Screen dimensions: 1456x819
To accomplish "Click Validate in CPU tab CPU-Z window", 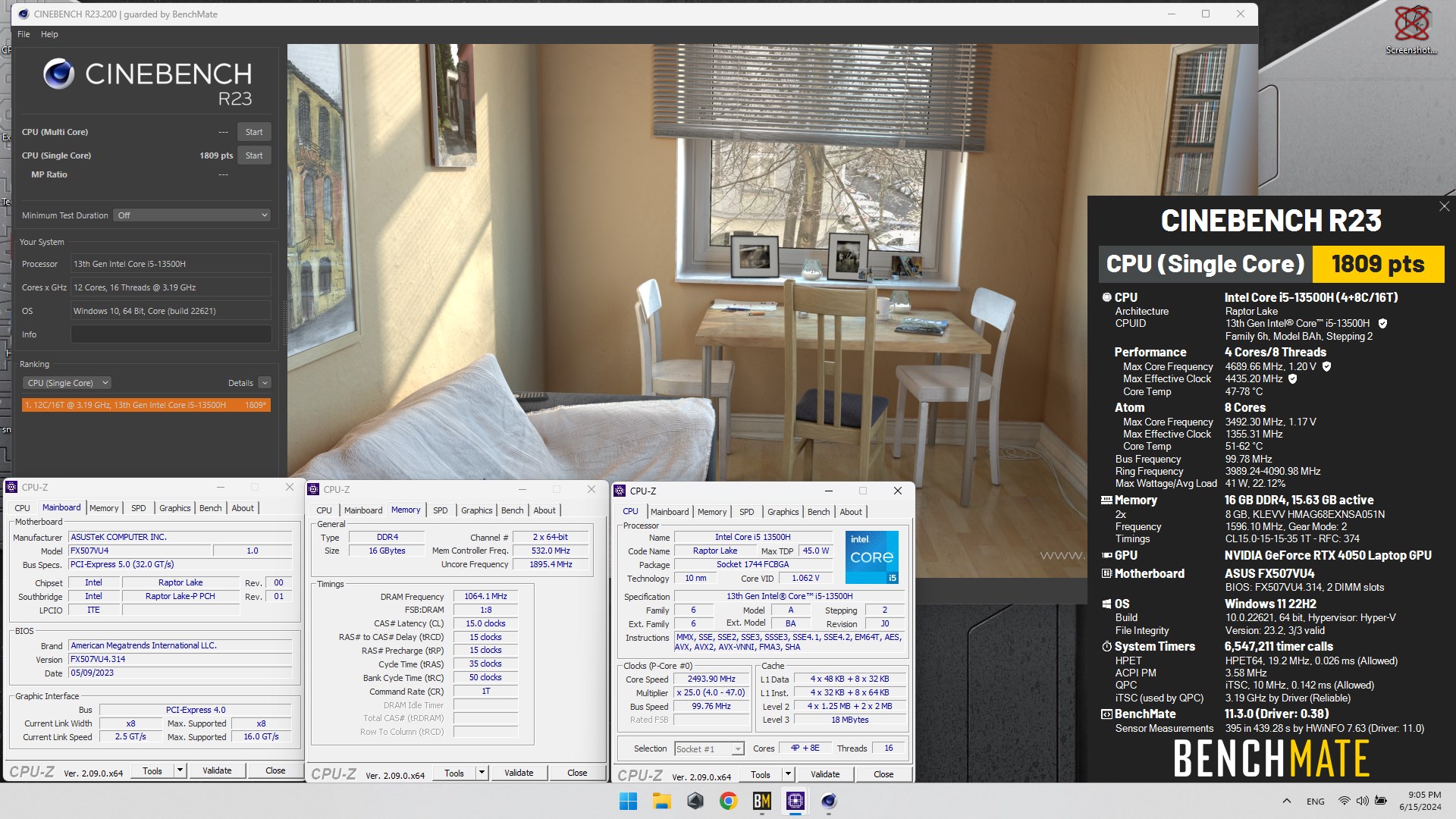I will tap(825, 774).
